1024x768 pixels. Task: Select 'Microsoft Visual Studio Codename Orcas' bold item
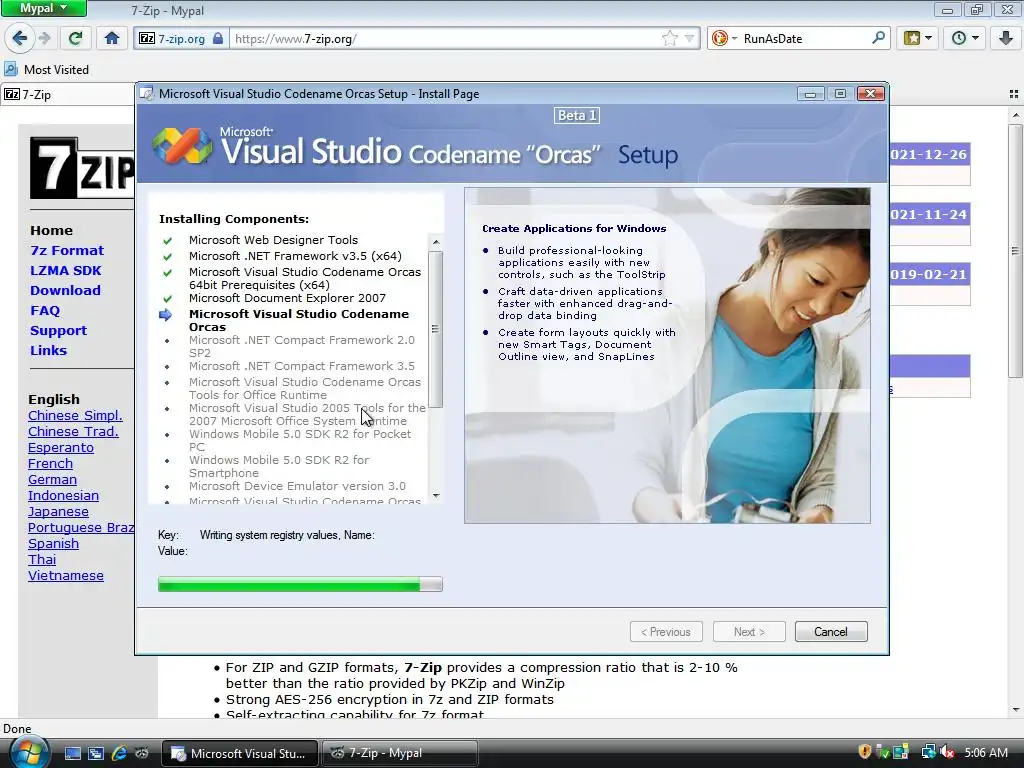click(298, 320)
